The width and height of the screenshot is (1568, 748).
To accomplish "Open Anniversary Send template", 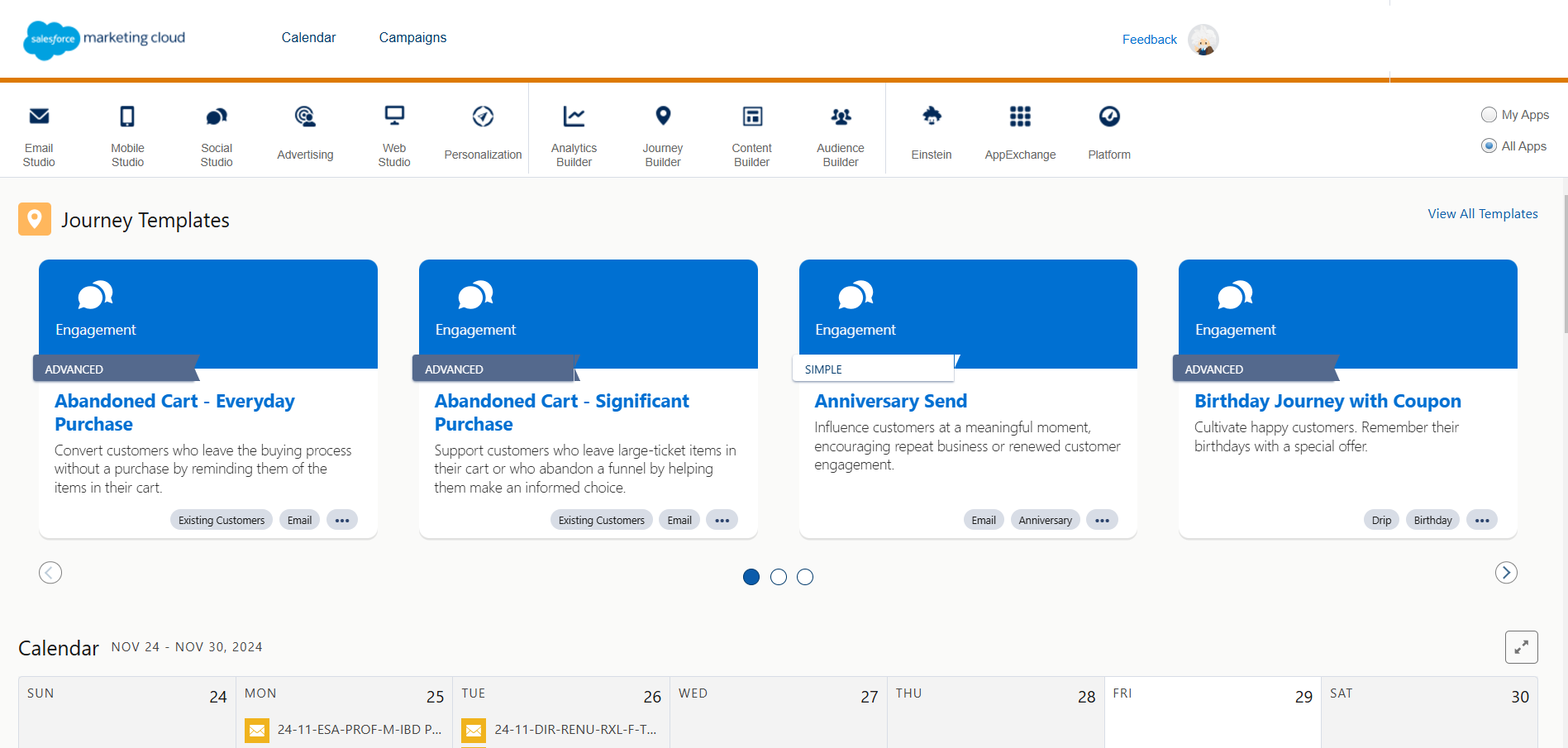I will coord(890,401).
